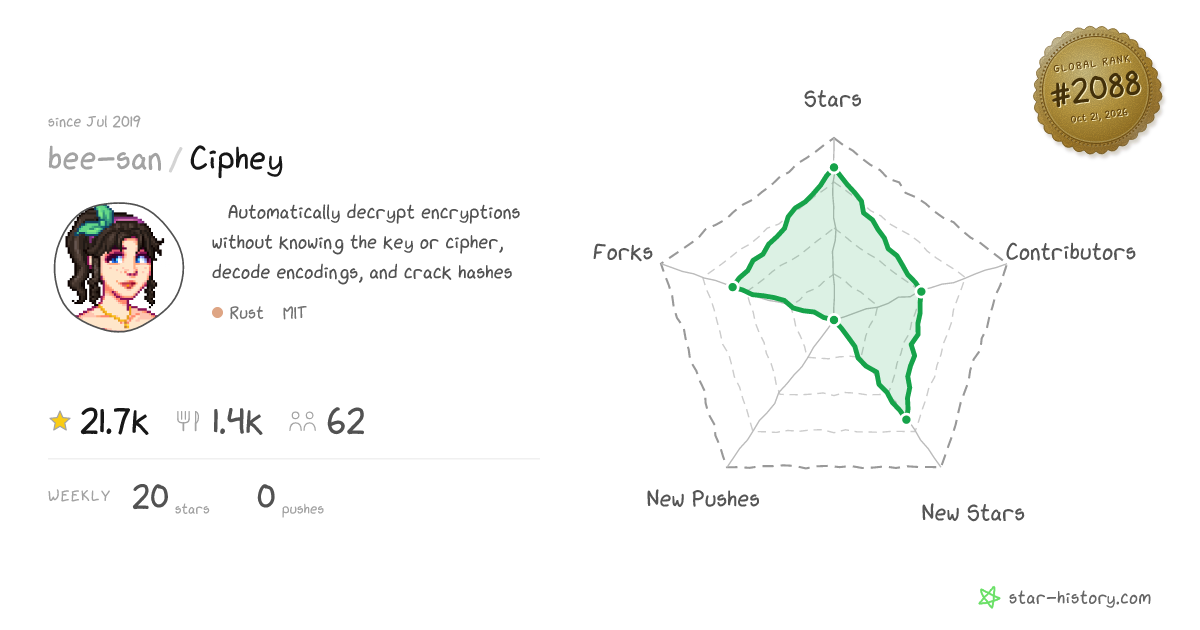
Task: Click the repository description text
Action: [366, 242]
